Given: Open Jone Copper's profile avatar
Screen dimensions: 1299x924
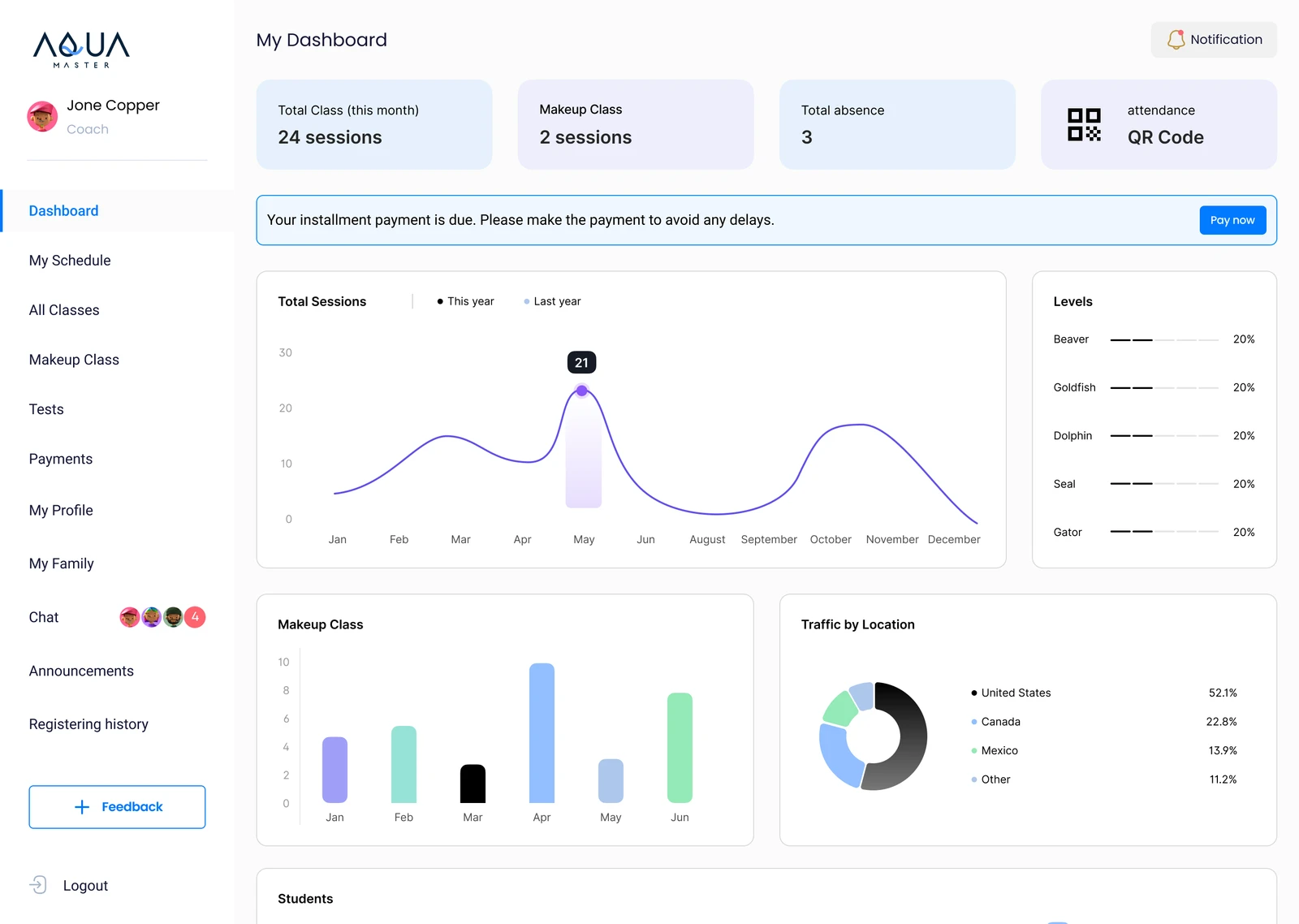Looking at the screenshot, I should pos(42,117).
